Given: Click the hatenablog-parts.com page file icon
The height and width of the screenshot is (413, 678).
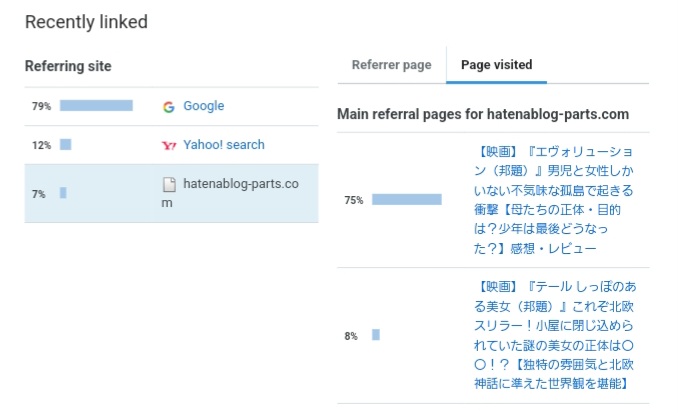Looking at the screenshot, I should pos(169,184).
